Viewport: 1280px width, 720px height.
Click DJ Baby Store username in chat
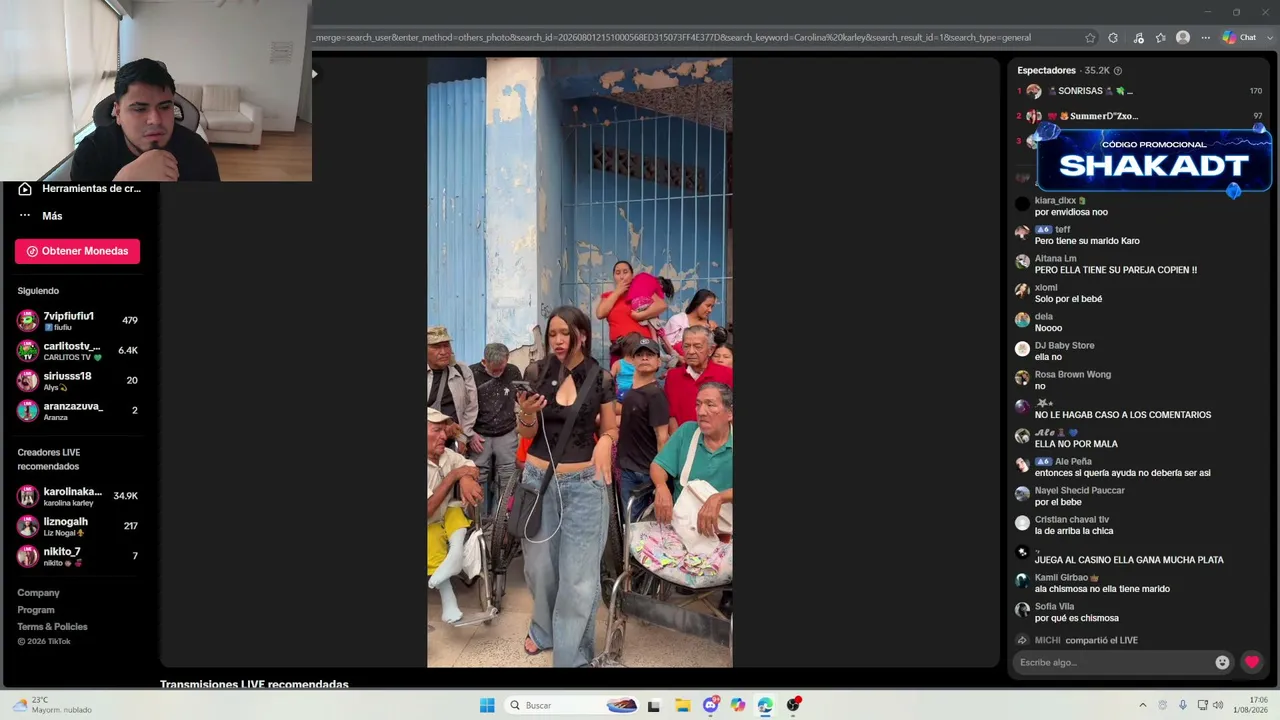pyautogui.click(x=1064, y=346)
